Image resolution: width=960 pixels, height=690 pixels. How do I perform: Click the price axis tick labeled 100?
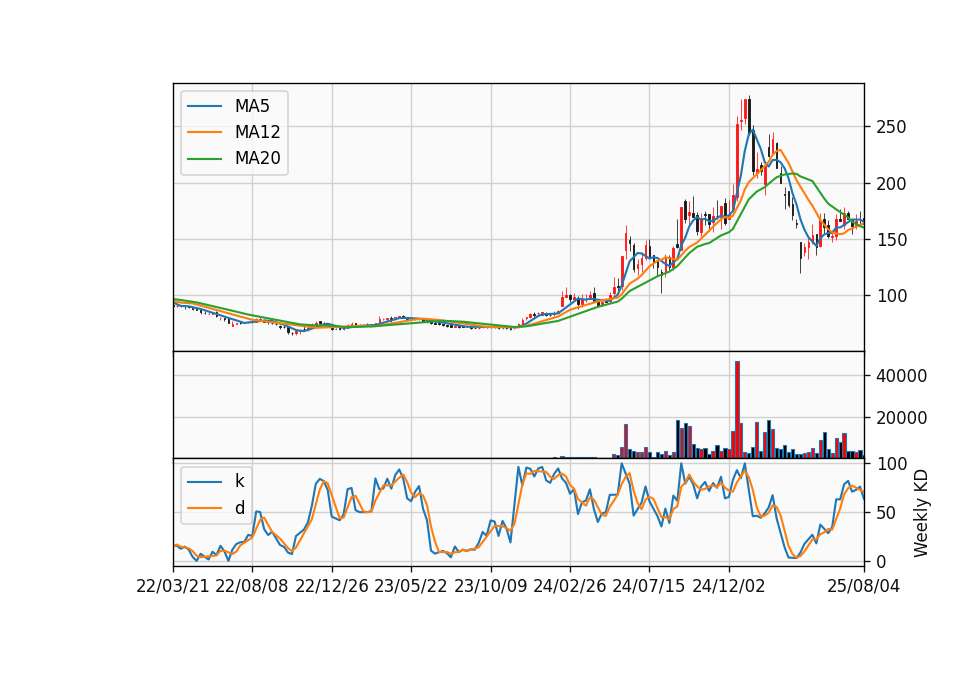tap(891, 296)
